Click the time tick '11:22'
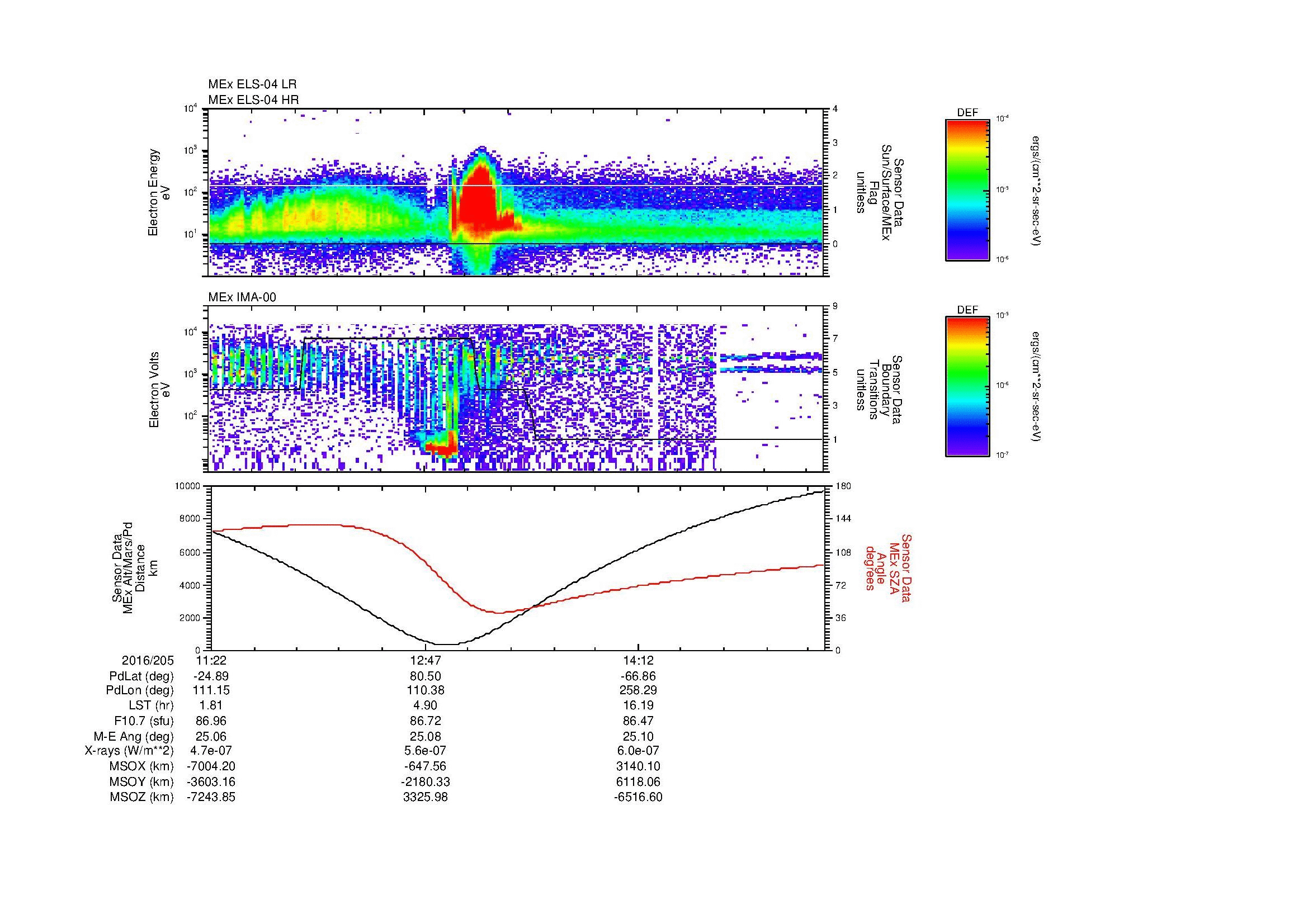 [x=211, y=660]
